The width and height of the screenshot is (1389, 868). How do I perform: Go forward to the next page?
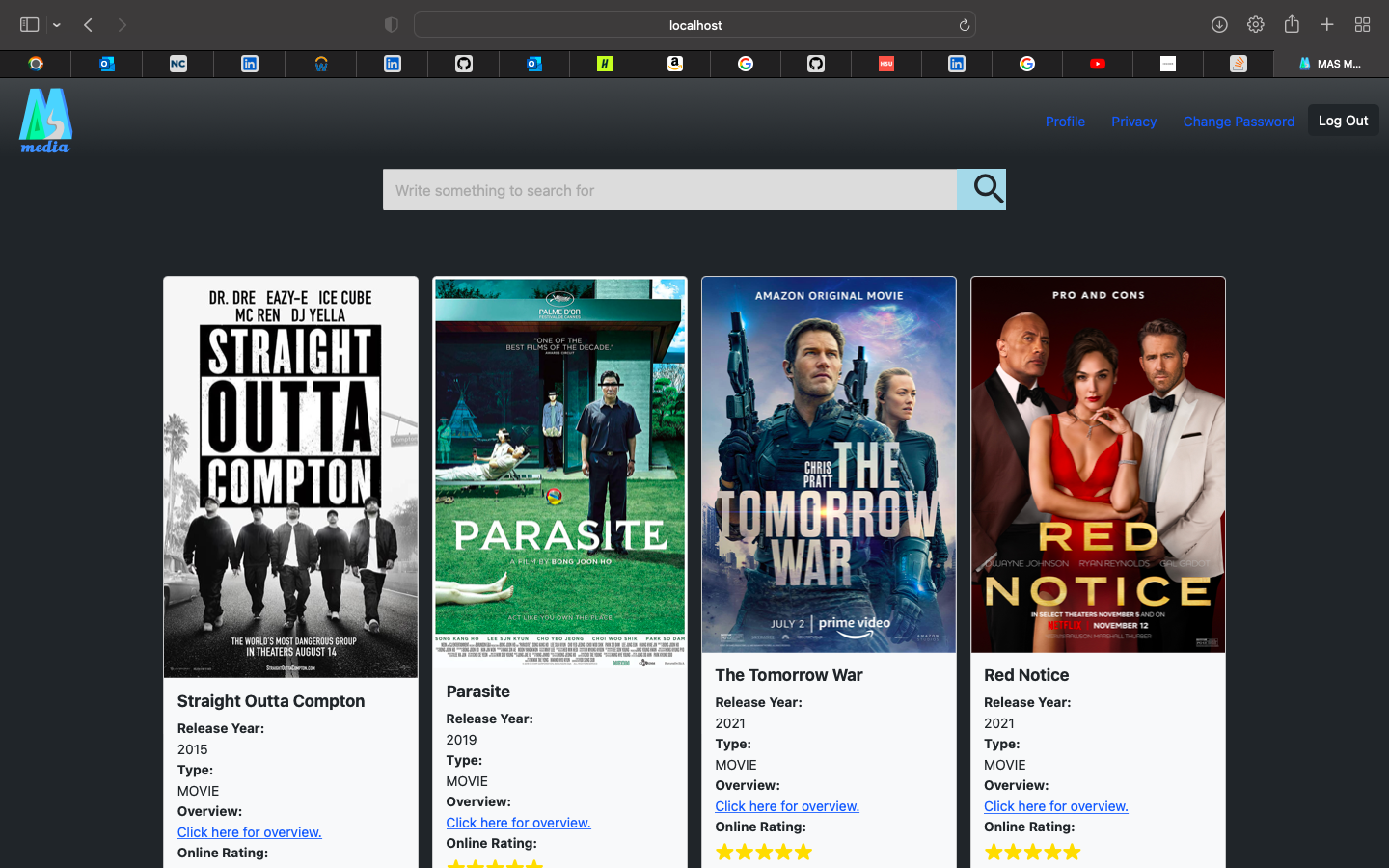click(123, 25)
